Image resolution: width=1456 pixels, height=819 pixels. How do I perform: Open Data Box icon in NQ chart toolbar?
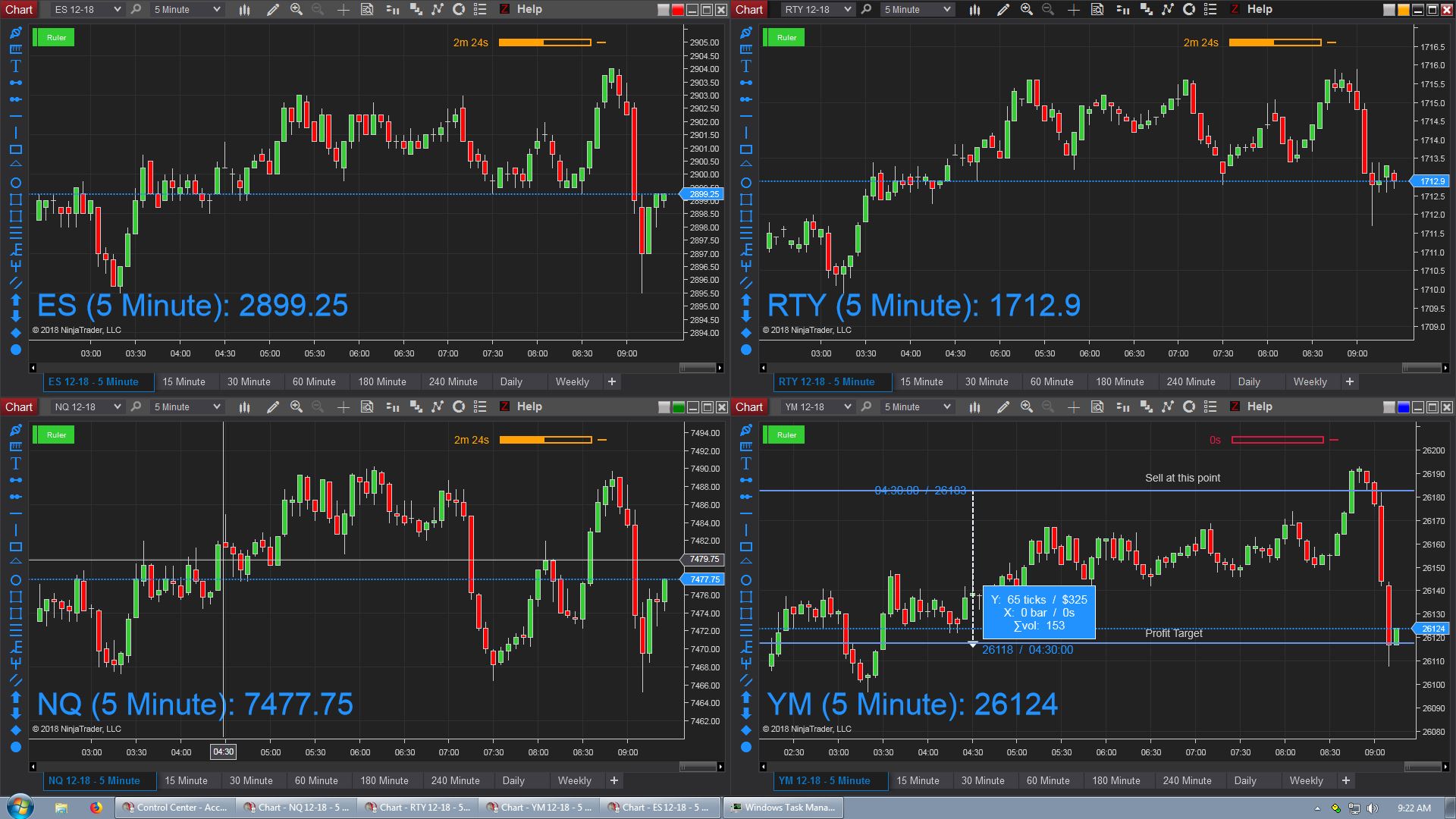point(367,406)
